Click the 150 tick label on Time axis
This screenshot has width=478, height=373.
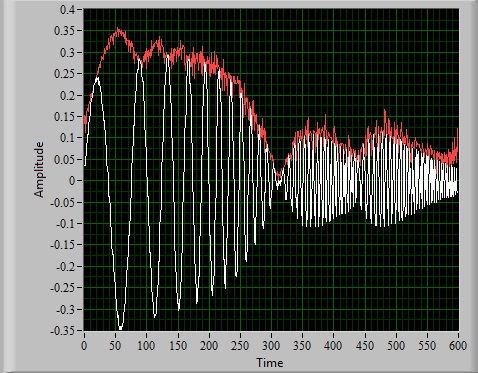click(x=178, y=346)
